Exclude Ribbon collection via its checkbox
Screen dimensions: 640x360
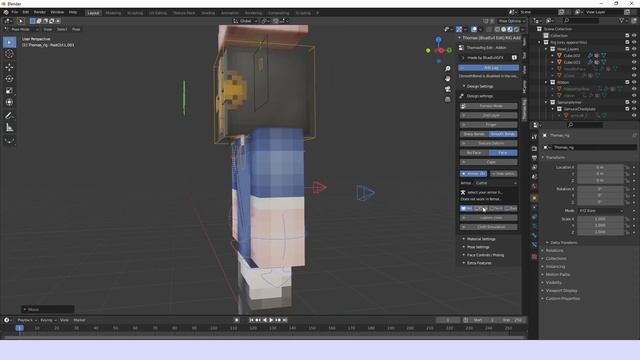[627, 82]
